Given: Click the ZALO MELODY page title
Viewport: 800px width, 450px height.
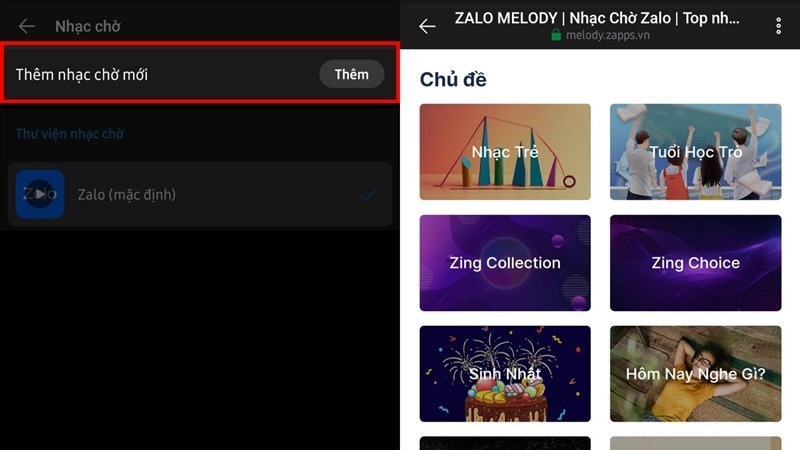Looking at the screenshot, I should pyautogui.click(x=597, y=18).
